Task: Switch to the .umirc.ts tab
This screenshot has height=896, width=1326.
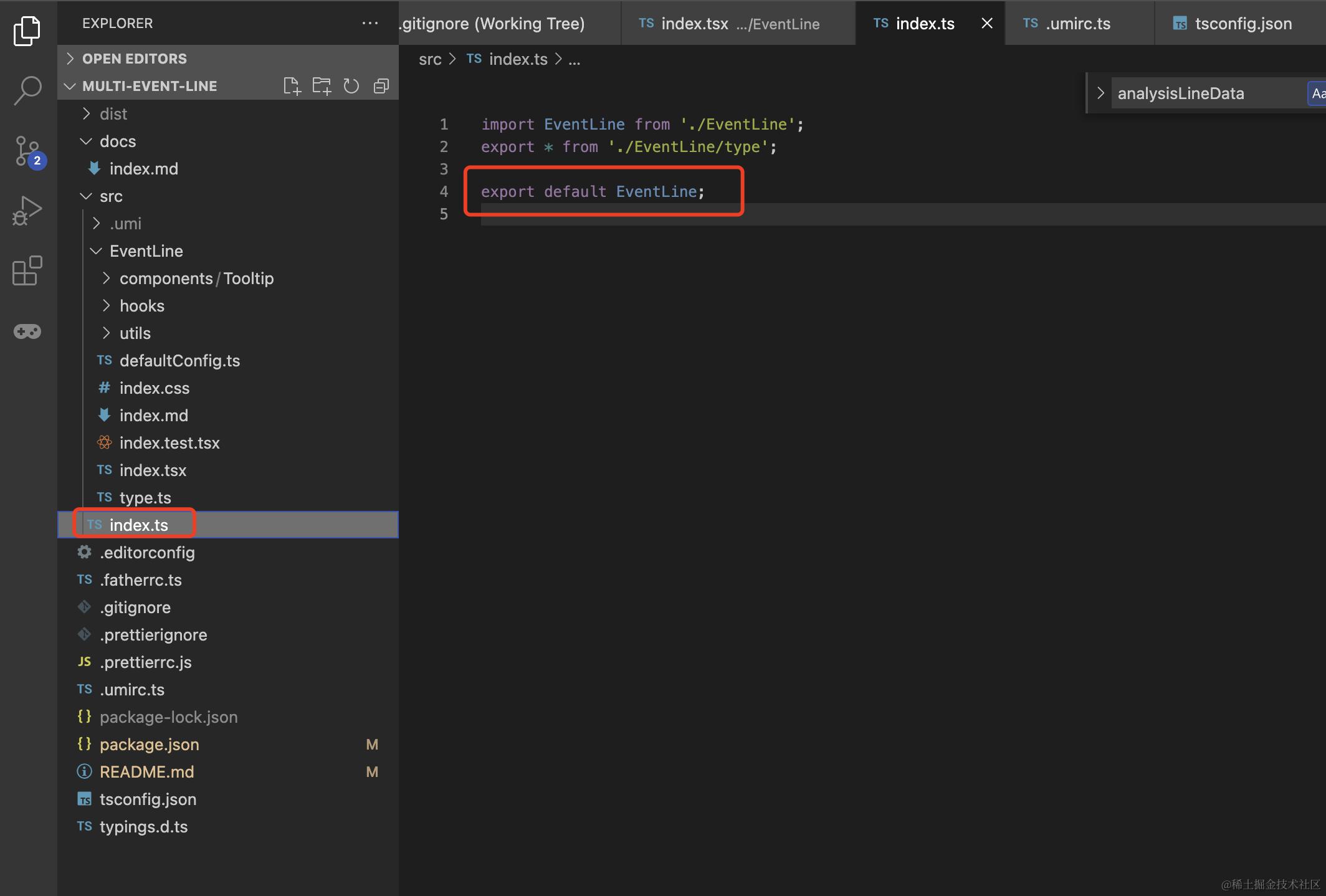Action: [1079, 23]
